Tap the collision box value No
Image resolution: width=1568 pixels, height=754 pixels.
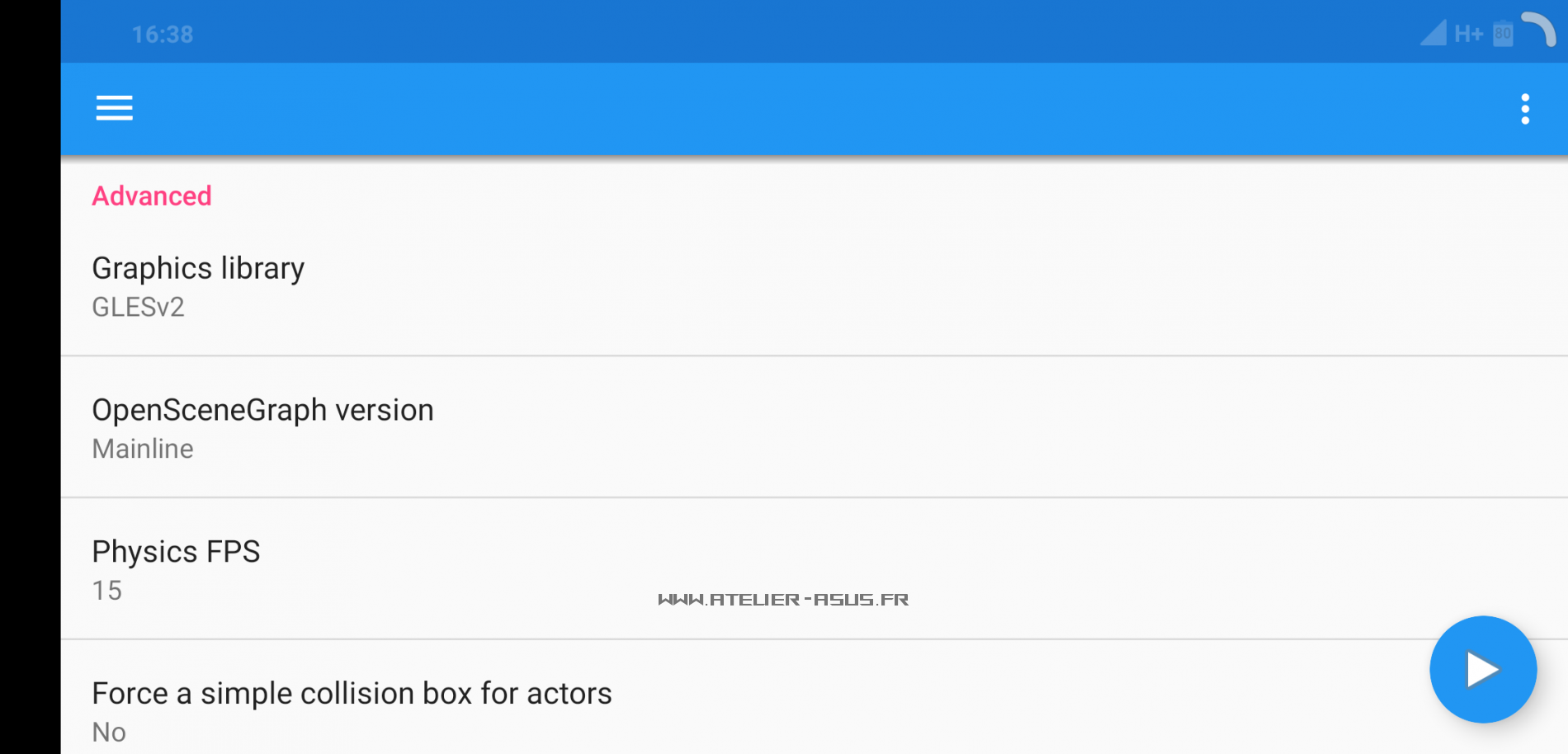tap(109, 732)
